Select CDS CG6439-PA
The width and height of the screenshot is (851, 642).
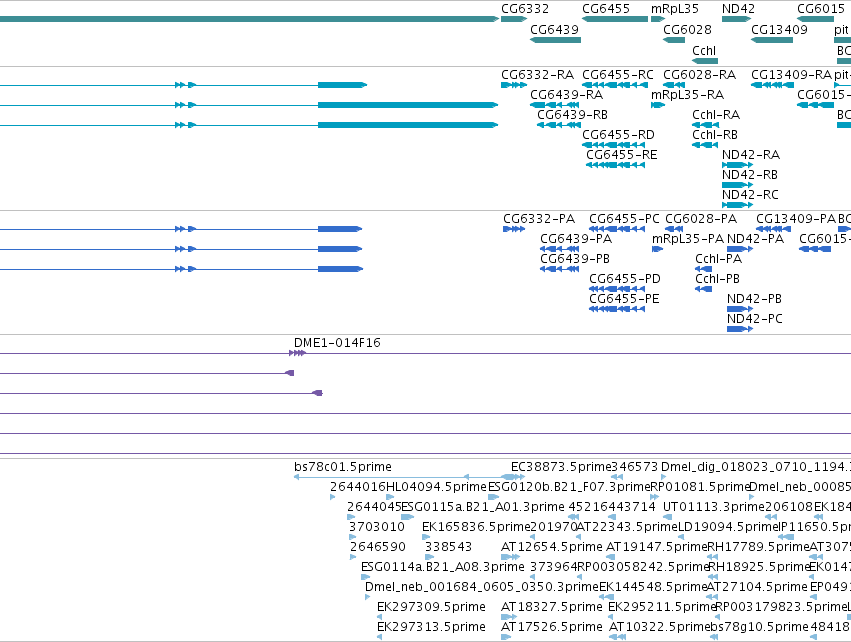pos(560,249)
